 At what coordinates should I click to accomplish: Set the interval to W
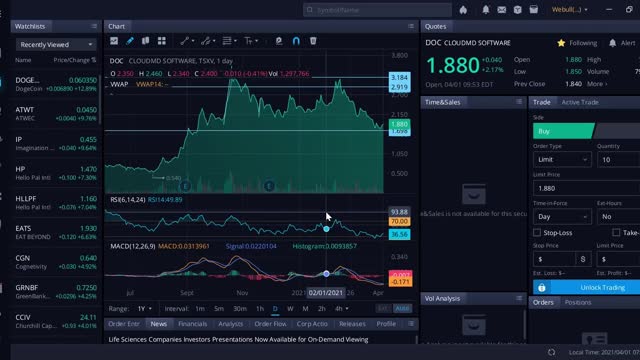tap(290, 309)
